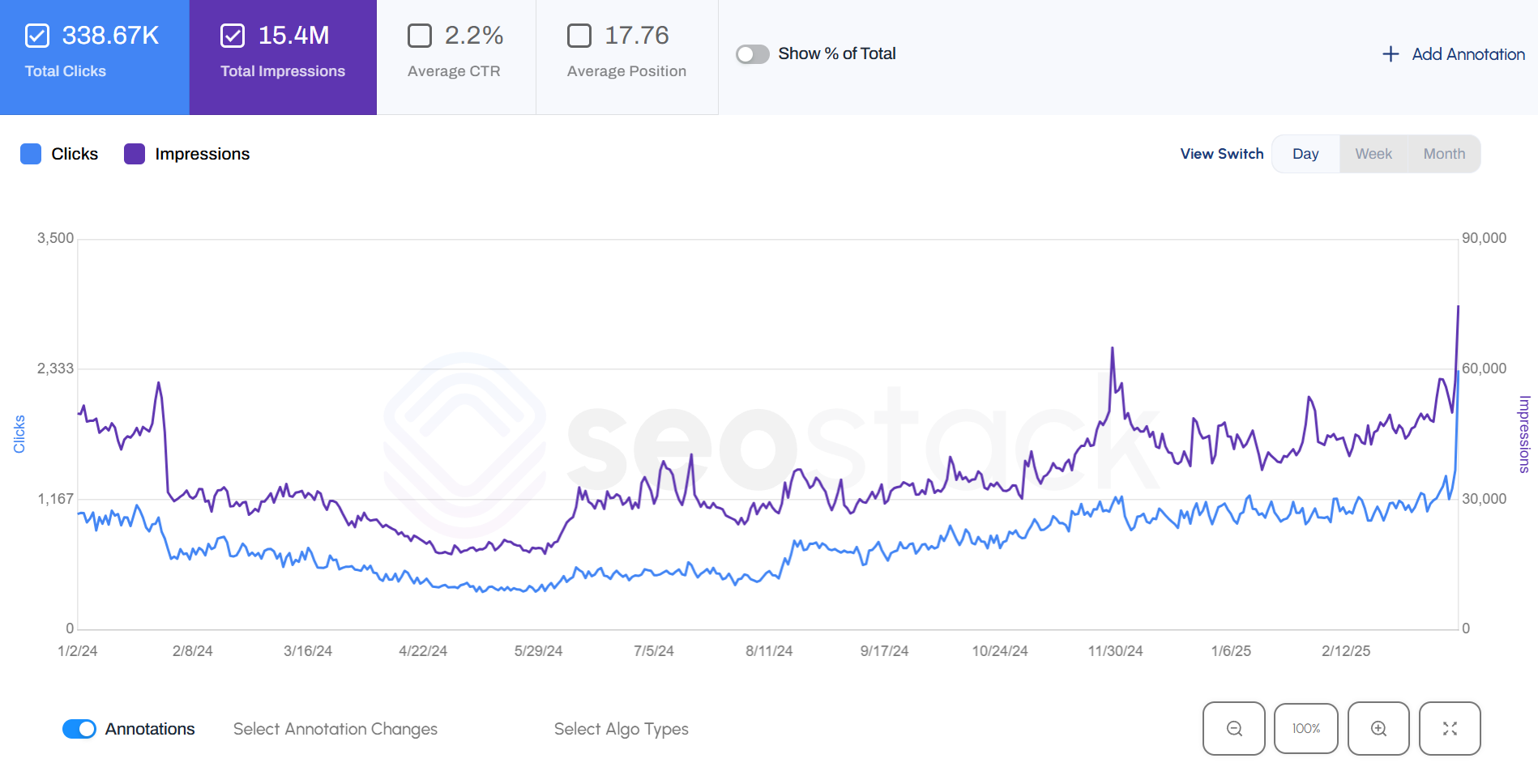Open Select Annotation Changes dropdown

[335, 729]
